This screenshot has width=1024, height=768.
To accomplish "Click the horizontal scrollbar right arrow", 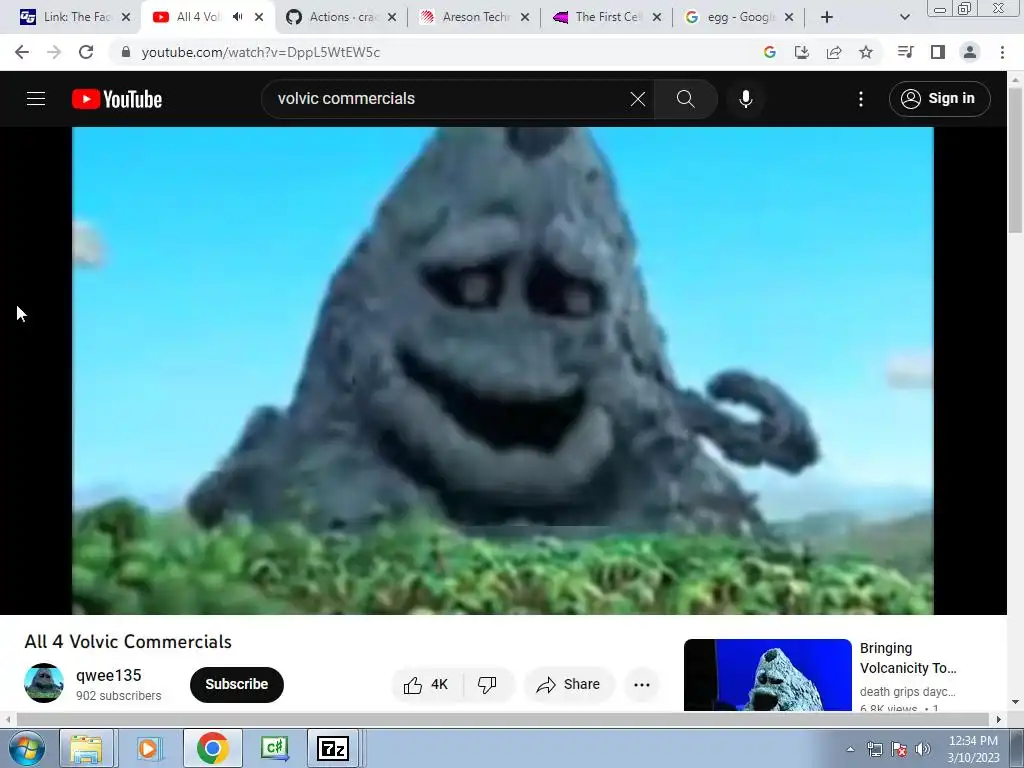I will [x=998, y=719].
